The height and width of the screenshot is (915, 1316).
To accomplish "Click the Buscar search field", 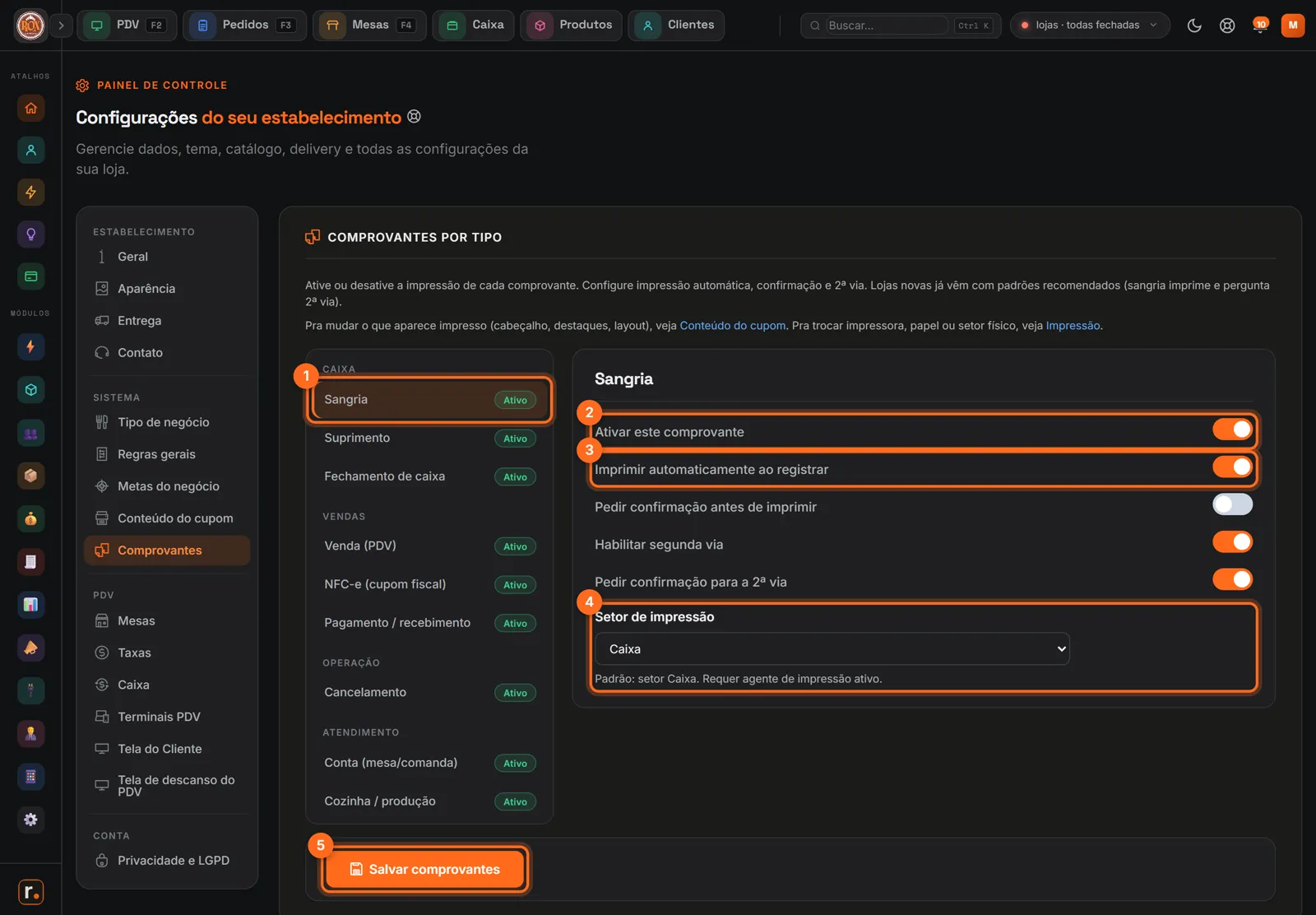I will [888, 26].
